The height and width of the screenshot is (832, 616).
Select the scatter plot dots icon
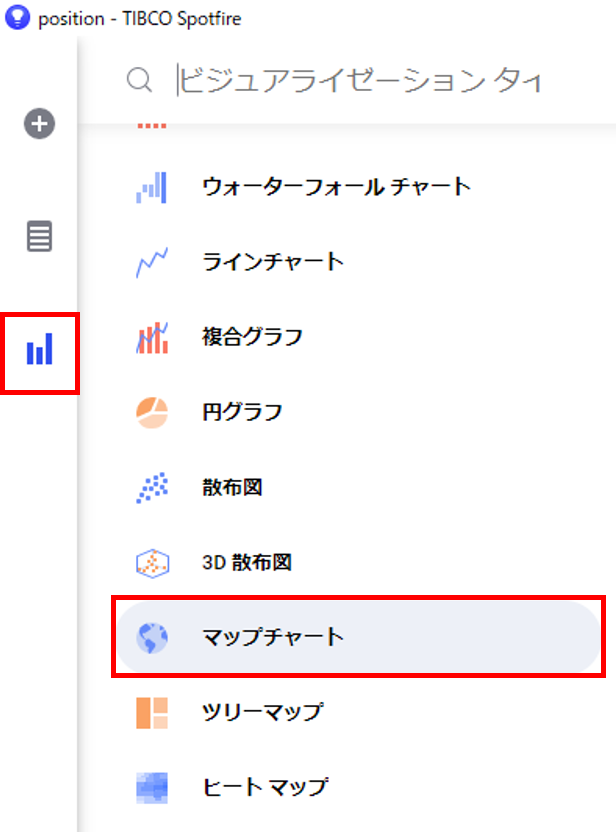coord(152,487)
